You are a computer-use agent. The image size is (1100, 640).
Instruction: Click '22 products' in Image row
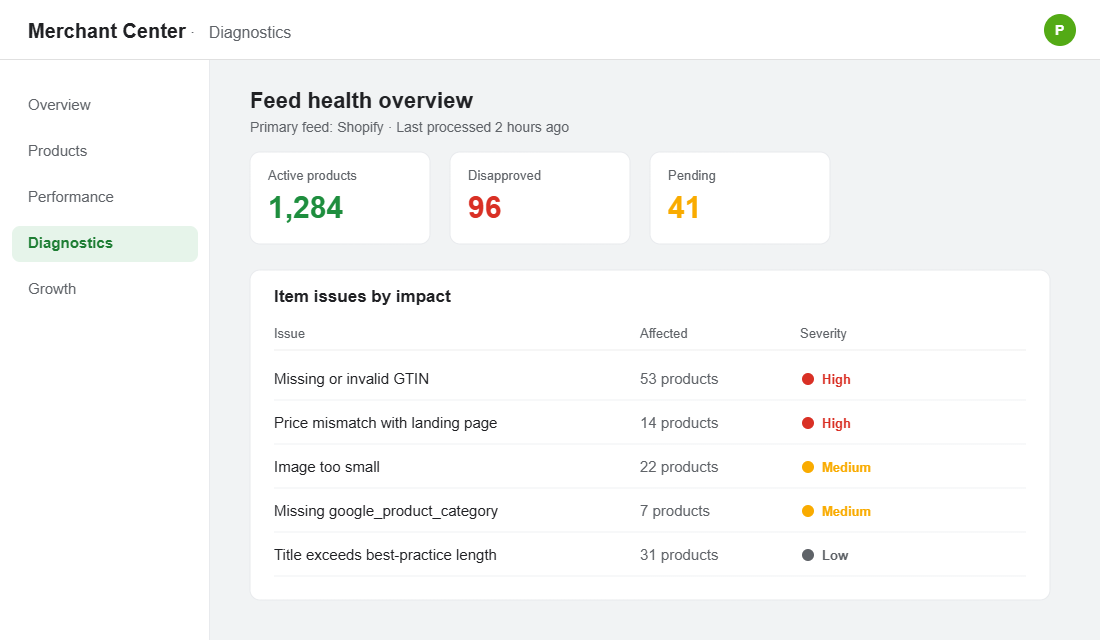click(x=679, y=467)
